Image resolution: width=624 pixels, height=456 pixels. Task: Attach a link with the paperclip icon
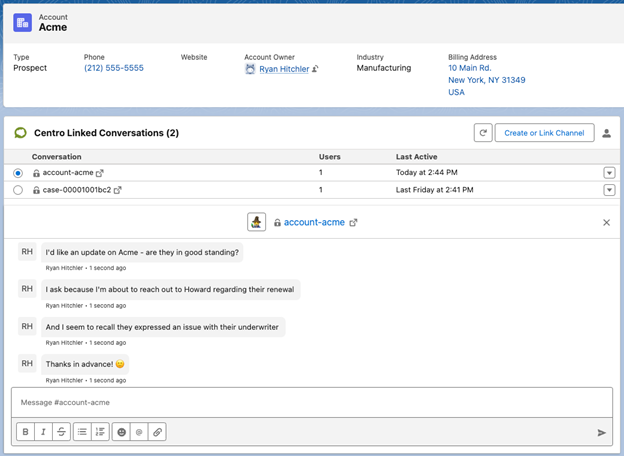[157, 432]
